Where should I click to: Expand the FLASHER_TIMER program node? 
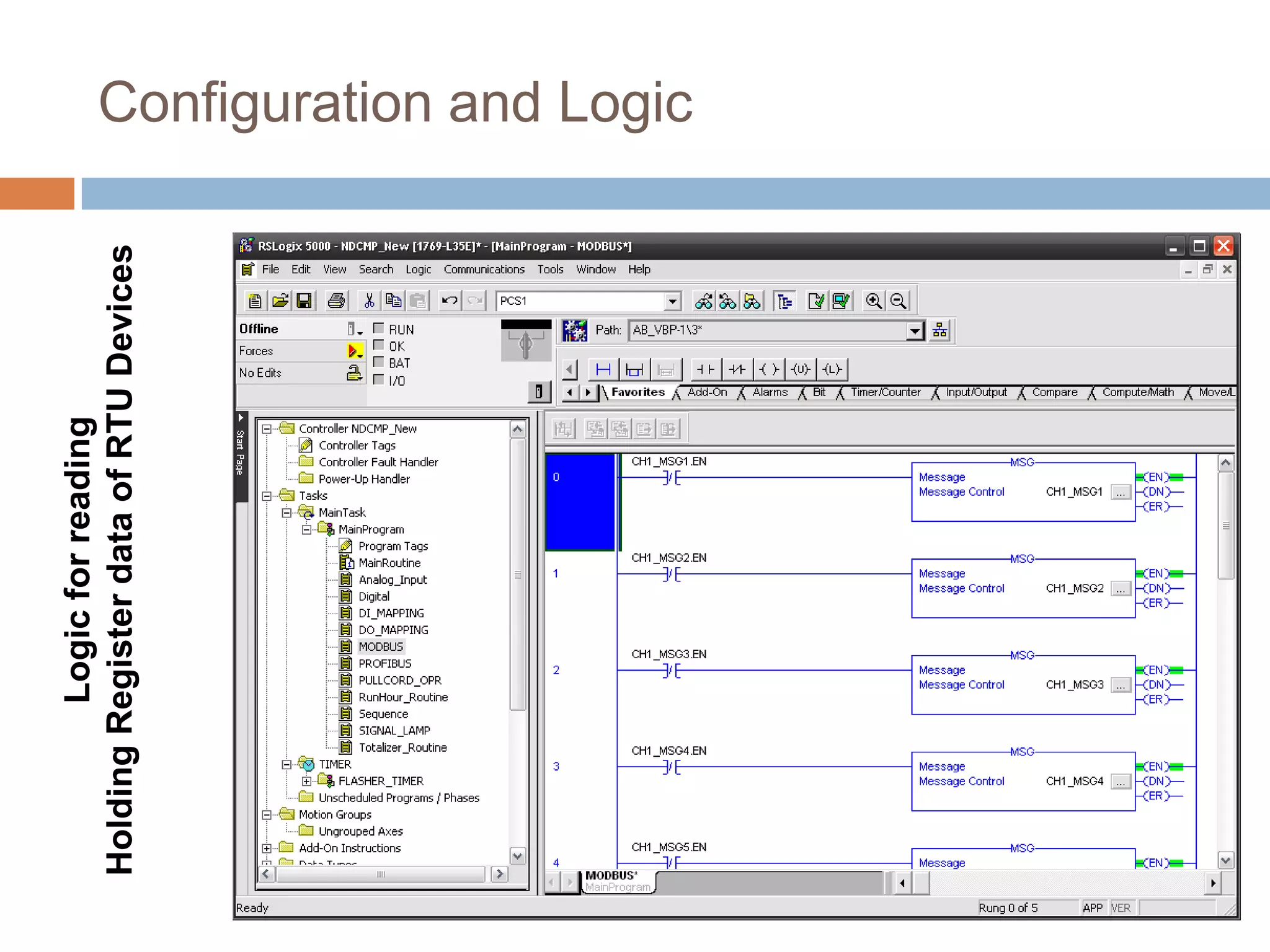[x=306, y=781]
